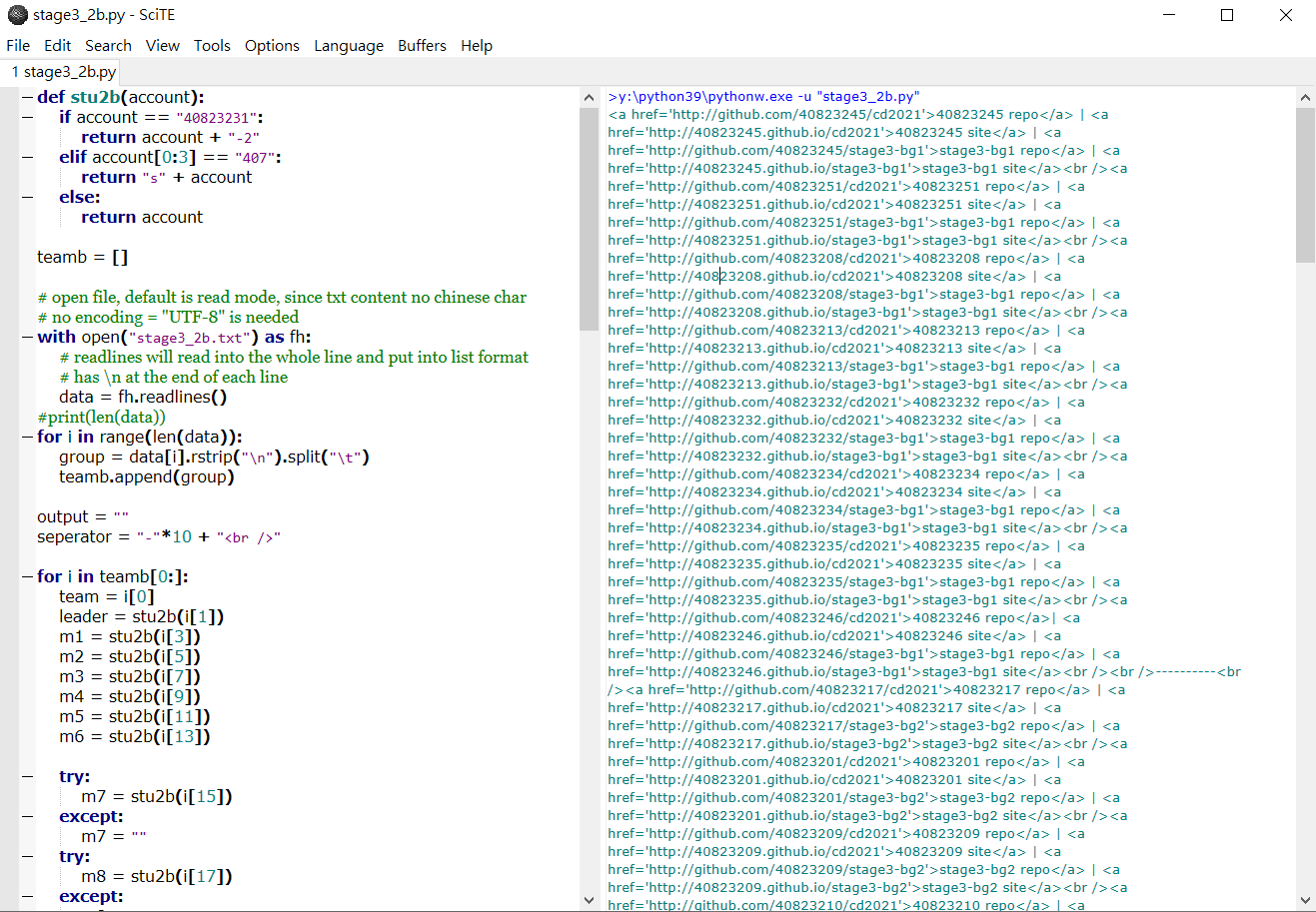Click the 'leader = stu2b(i[1])' line
Viewport: 1316px width, 912px height.
(x=142, y=616)
